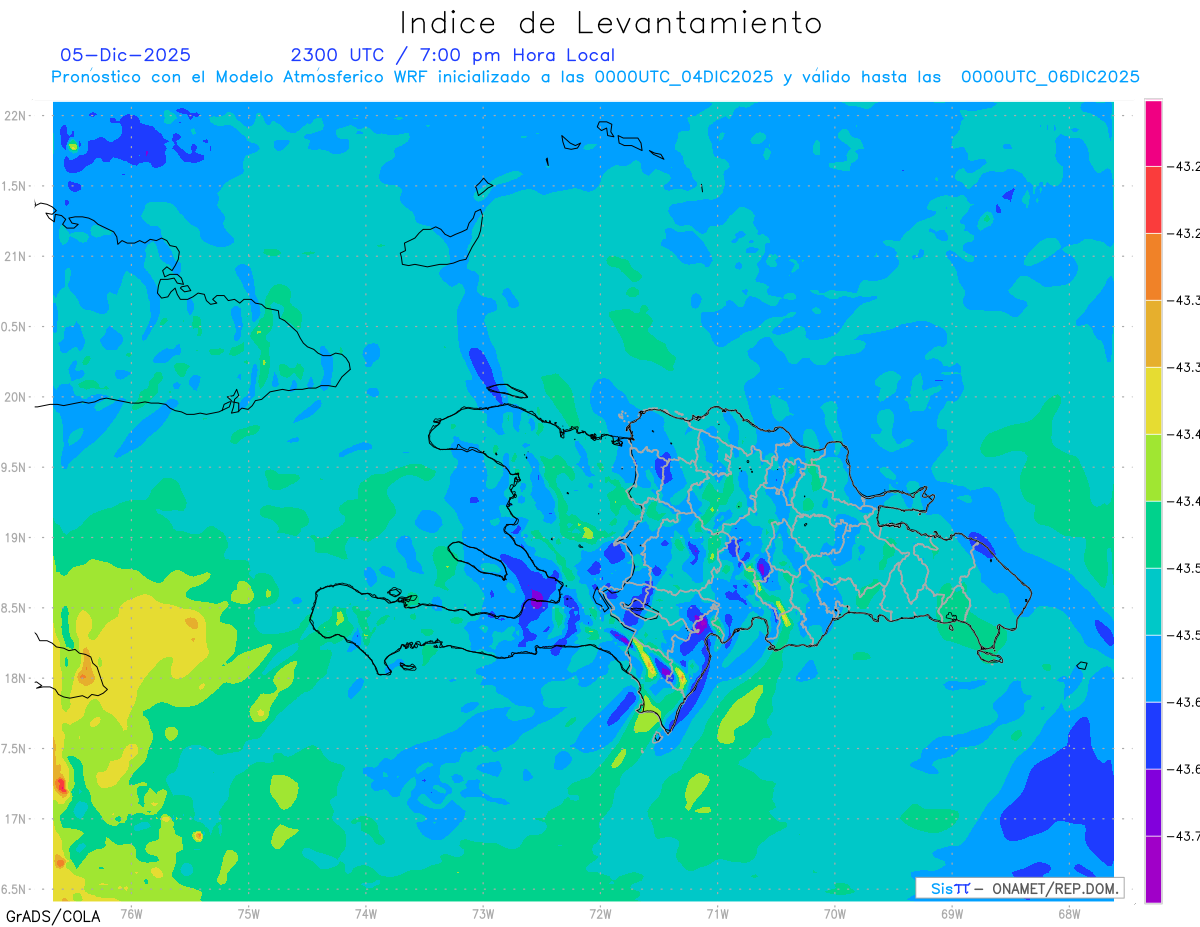Click the '70W' longitude label
Image resolution: width=1200 pixels, height=927 pixels.
click(834, 913)
